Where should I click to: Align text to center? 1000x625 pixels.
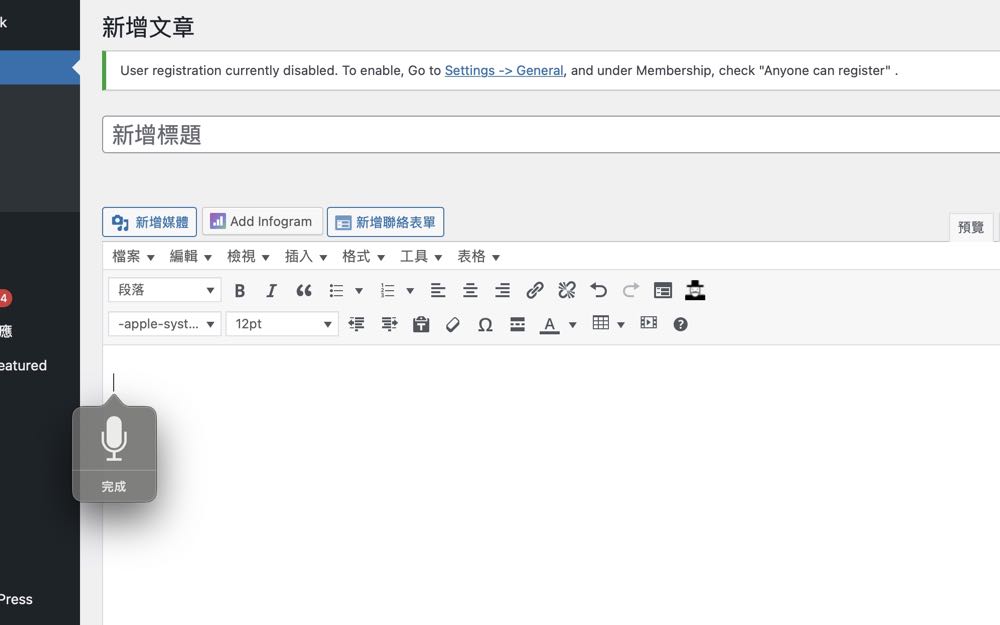pyautogui.click(x=470, y=291)
